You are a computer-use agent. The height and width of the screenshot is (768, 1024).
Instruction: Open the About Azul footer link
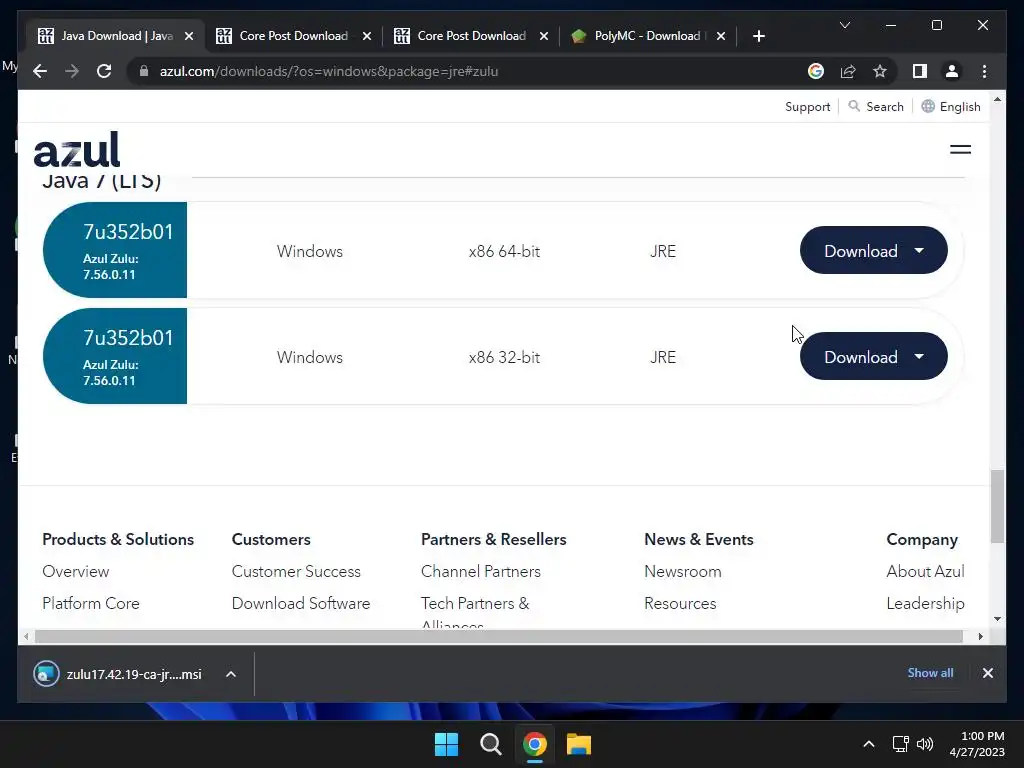coord(925,571)
